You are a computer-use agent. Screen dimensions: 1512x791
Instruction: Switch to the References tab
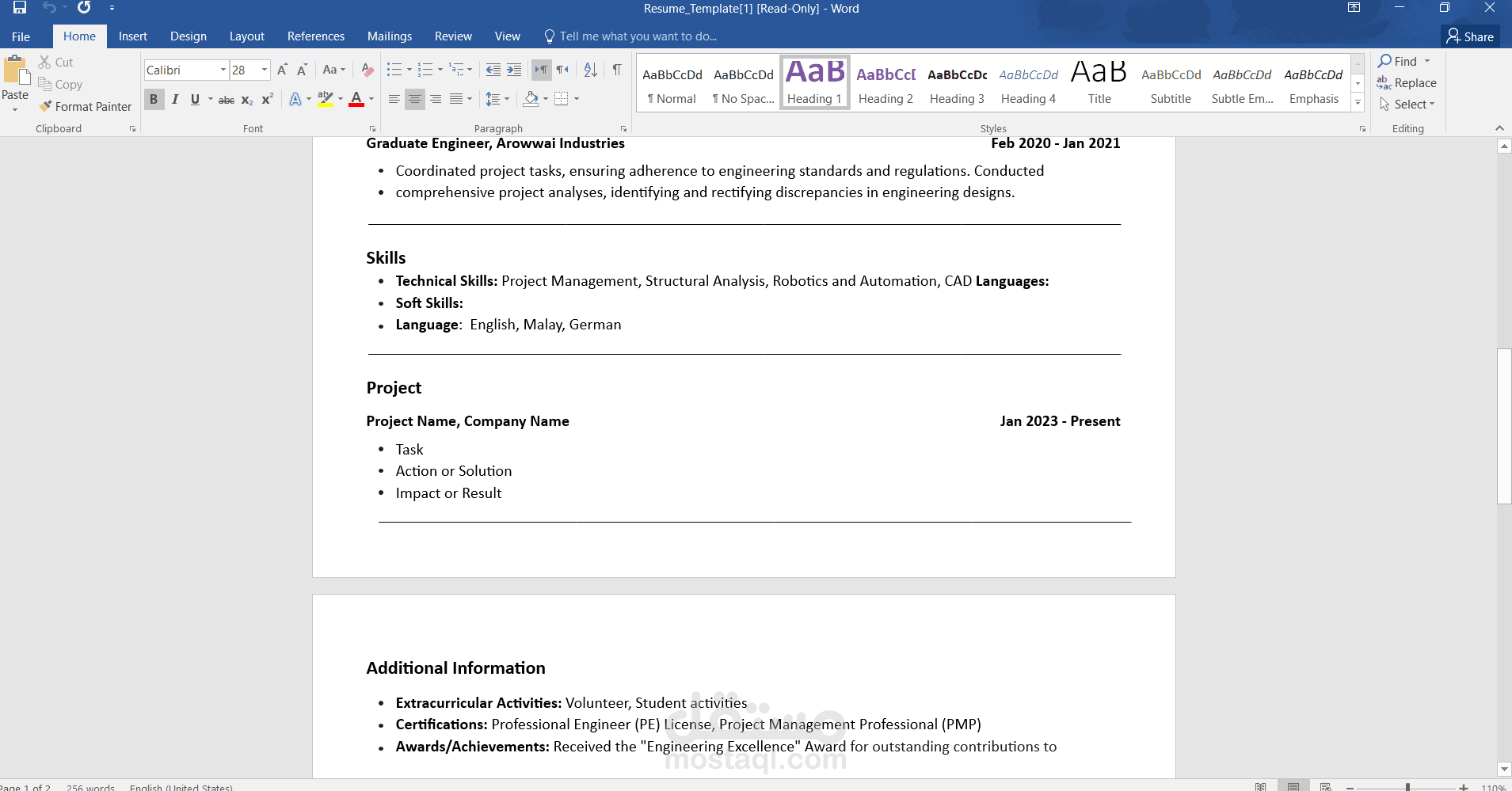(x=316, y=36)
